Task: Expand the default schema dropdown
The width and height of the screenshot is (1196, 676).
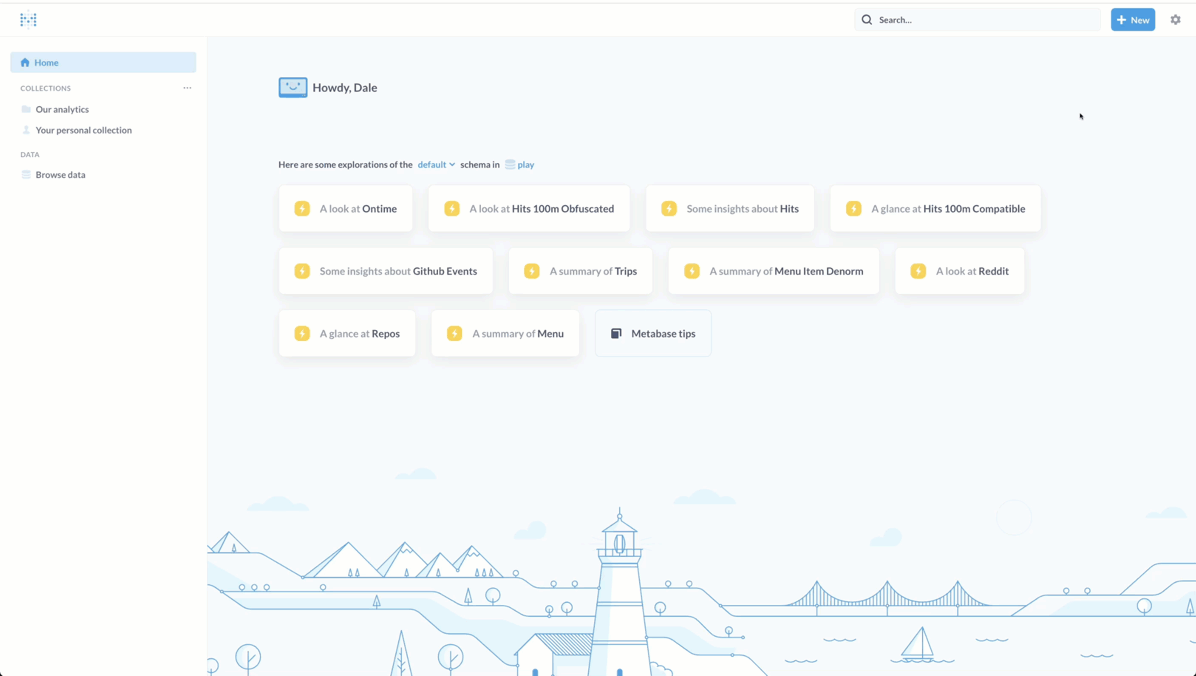Action: coord(436,165)
